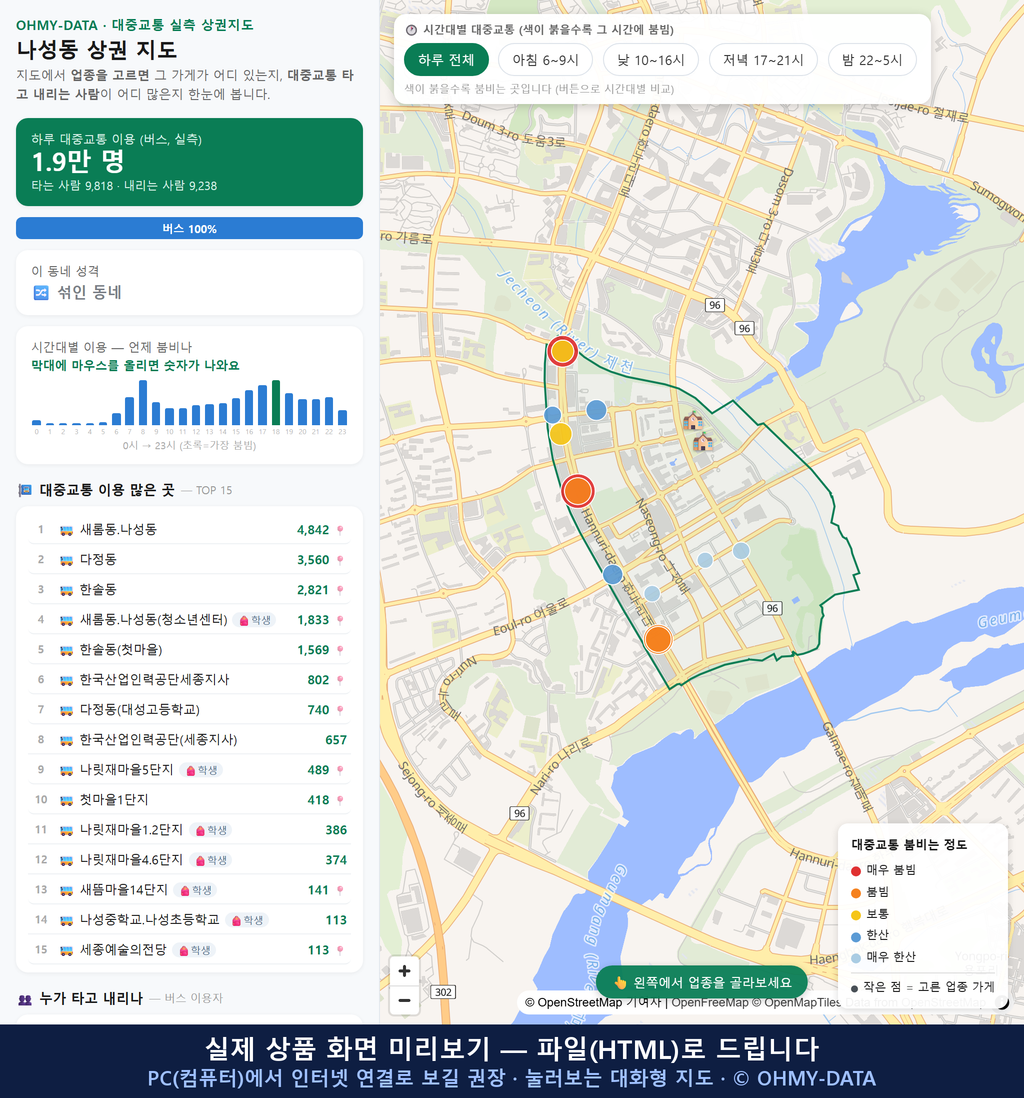Click the 나성동 상권 지도 title
The image size is (1024, 1098).
point(97,50)
